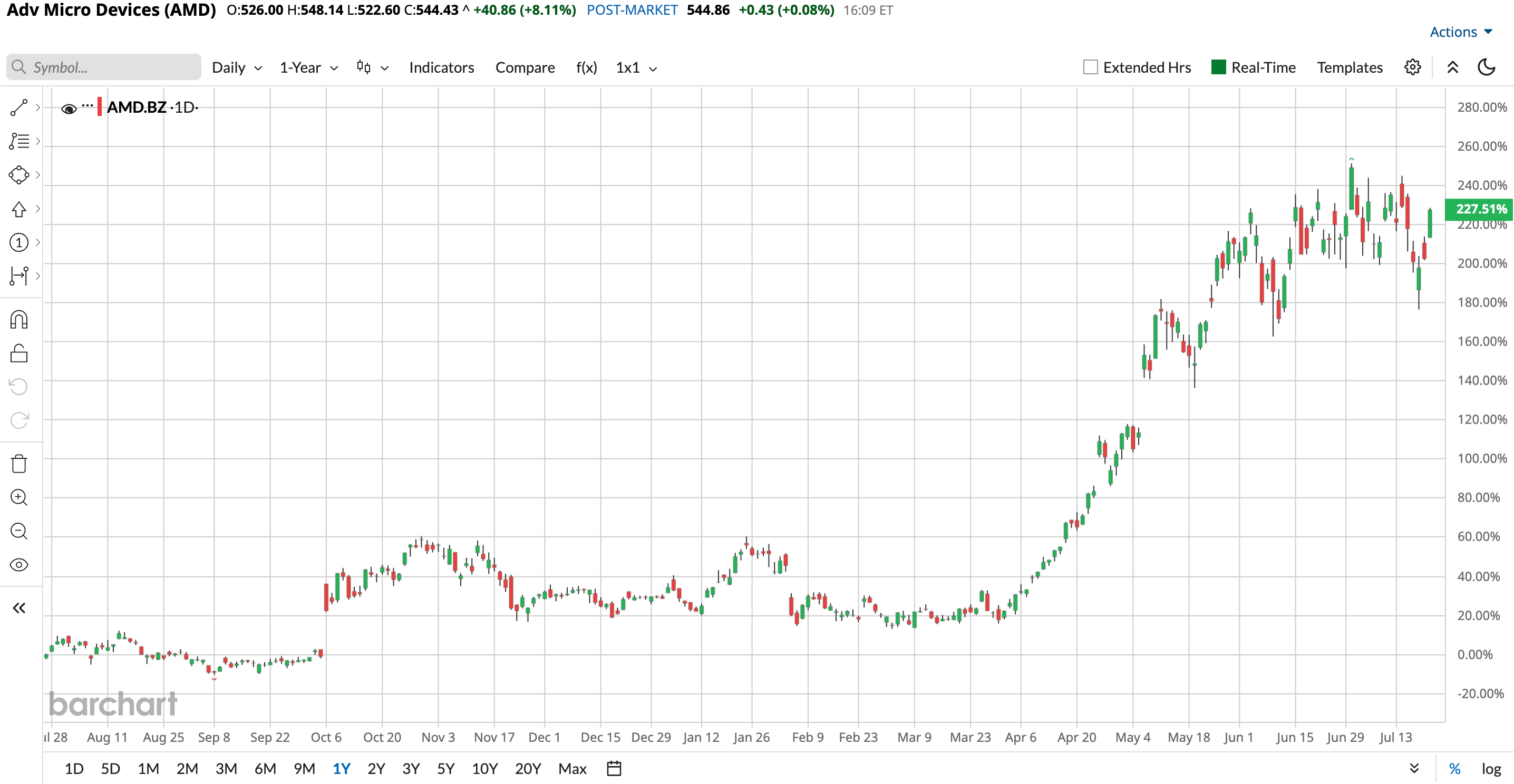Viewport: 1514px width, 784px height.
Task: Select the numbered circle annotation tool
Action: pyautogui.click(x=19, y=242)
